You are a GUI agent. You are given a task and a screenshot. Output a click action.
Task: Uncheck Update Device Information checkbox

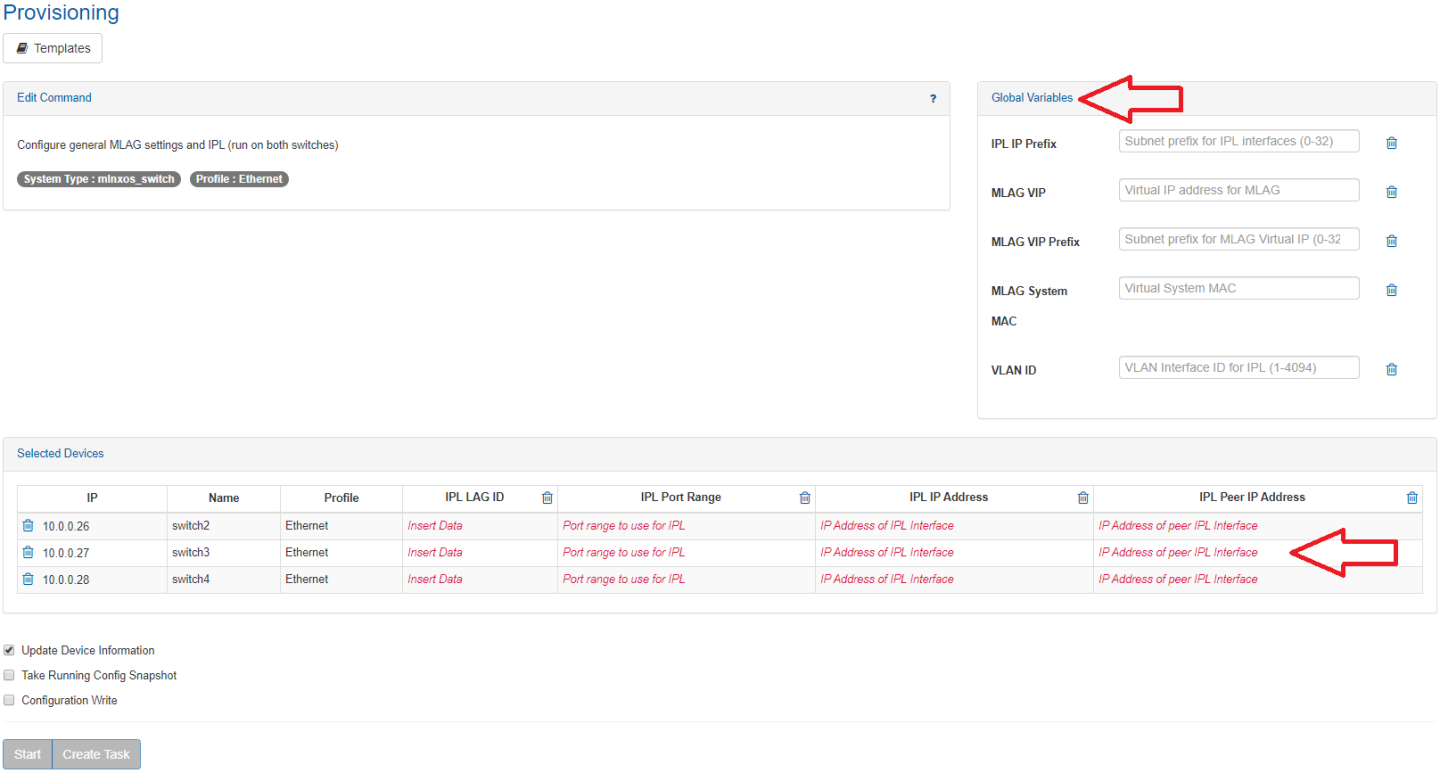(x=9, y=650)
